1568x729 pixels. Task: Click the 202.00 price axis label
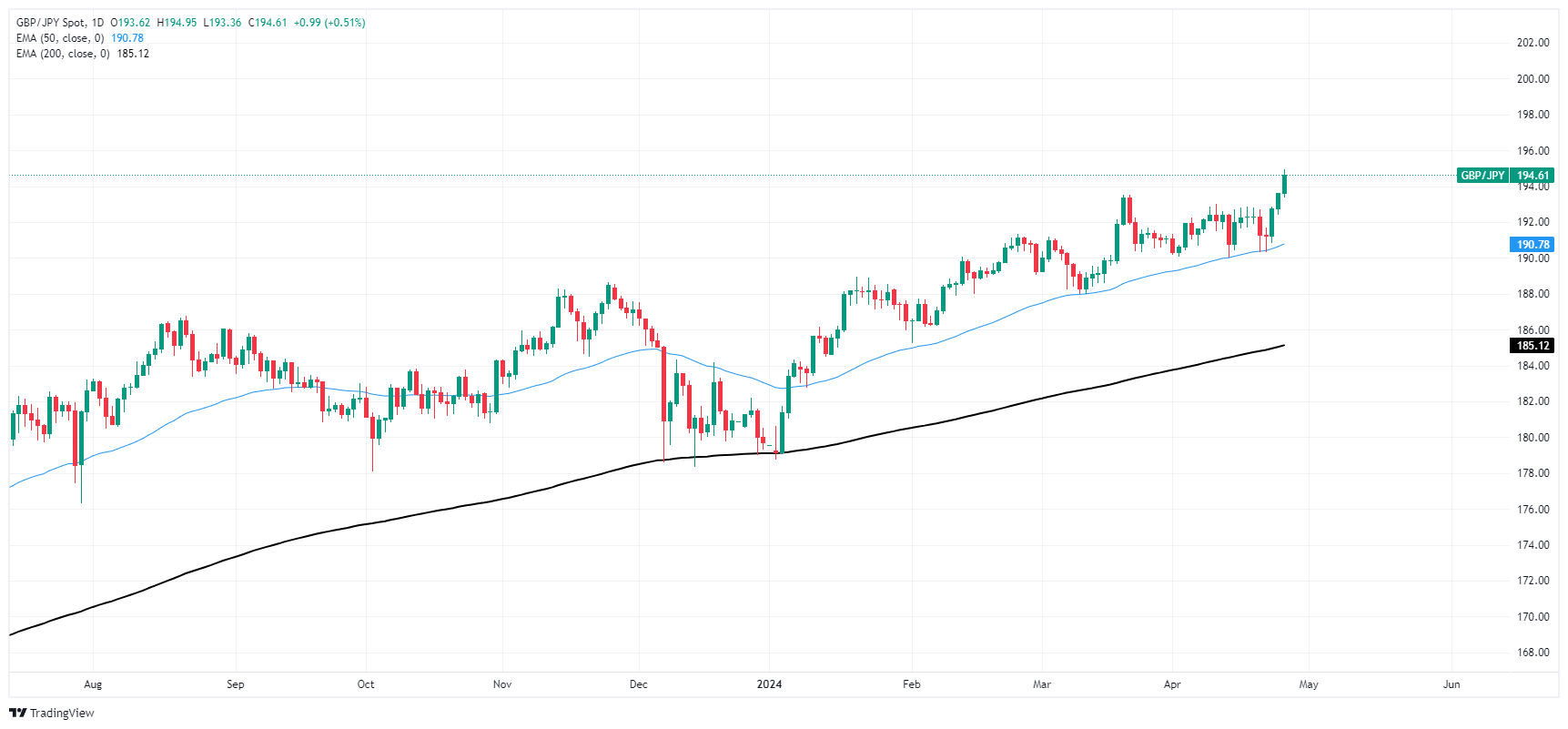[x=1533, y=43]
